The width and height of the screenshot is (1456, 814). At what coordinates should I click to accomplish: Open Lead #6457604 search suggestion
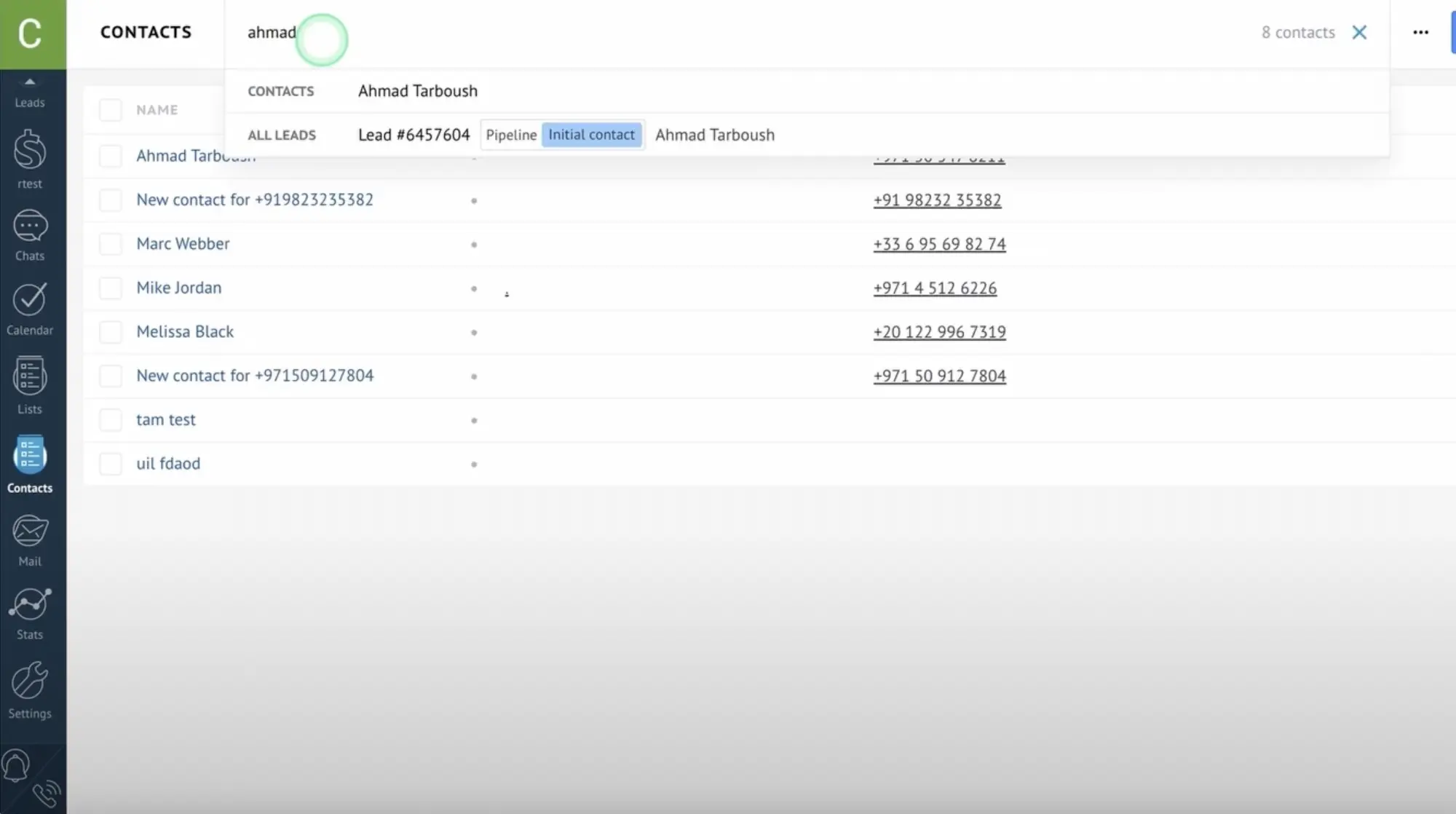tap(414, 135)
